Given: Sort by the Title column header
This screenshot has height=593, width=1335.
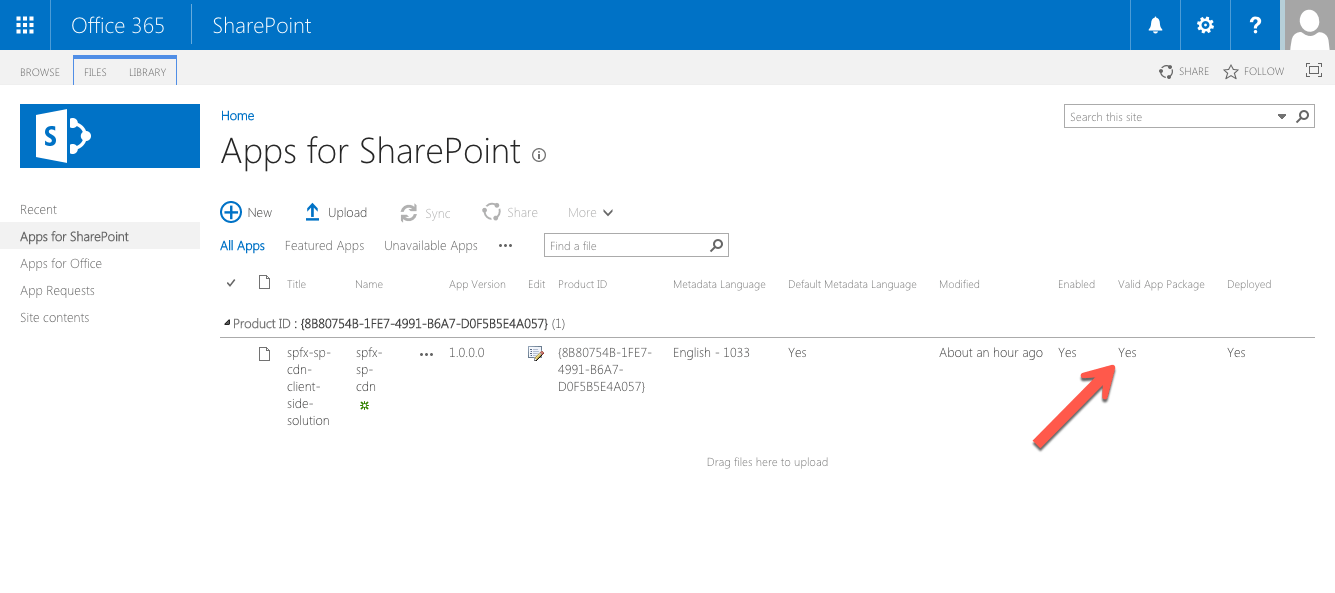Looking at the screenshot, I should point(296,284).
